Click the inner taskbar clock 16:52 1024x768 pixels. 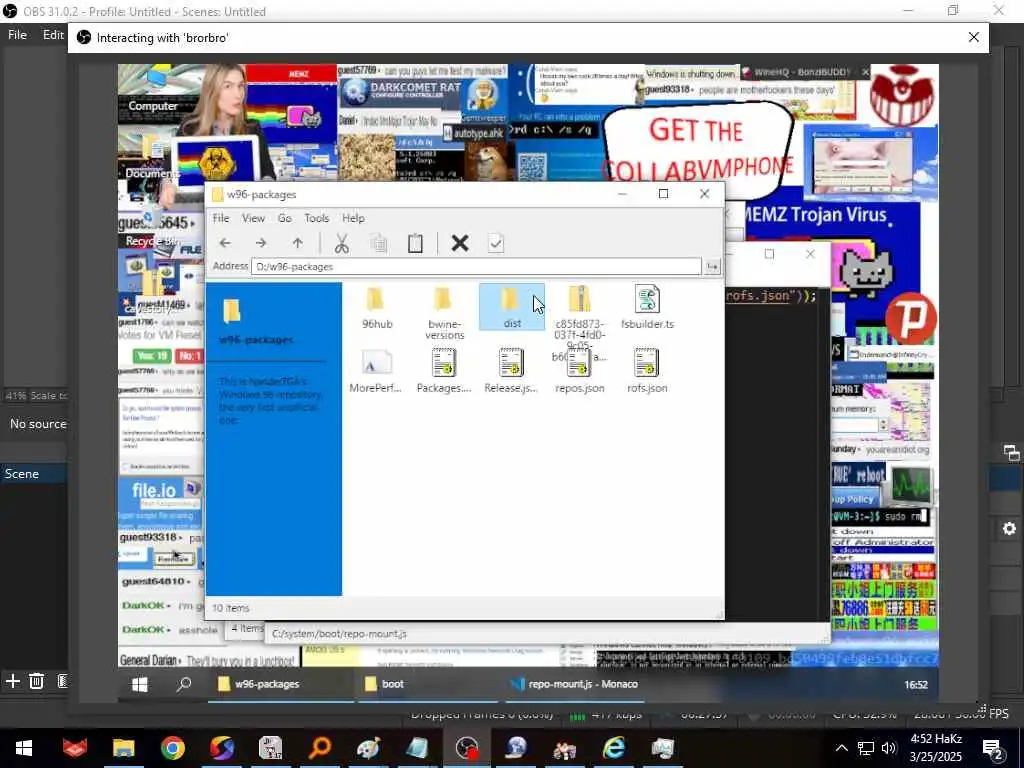916,685
